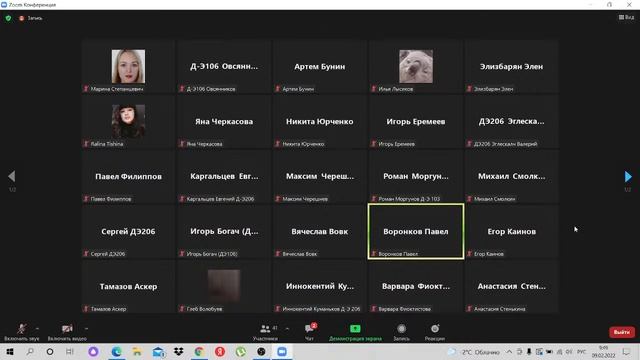Click name Яна Черкасова in tile
Screen dimensions: 640x360
(224, 122)
